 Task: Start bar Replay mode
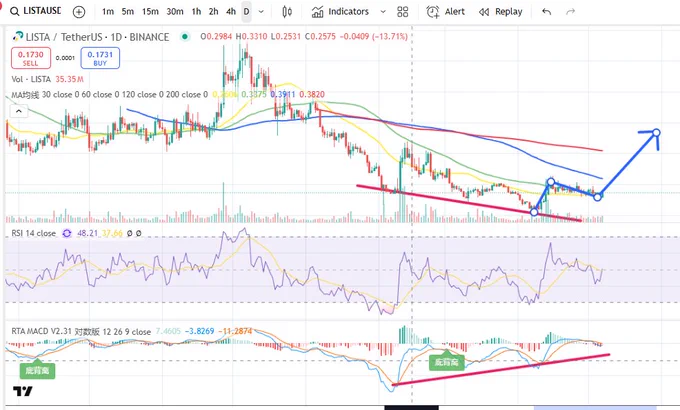click(500, 12)
